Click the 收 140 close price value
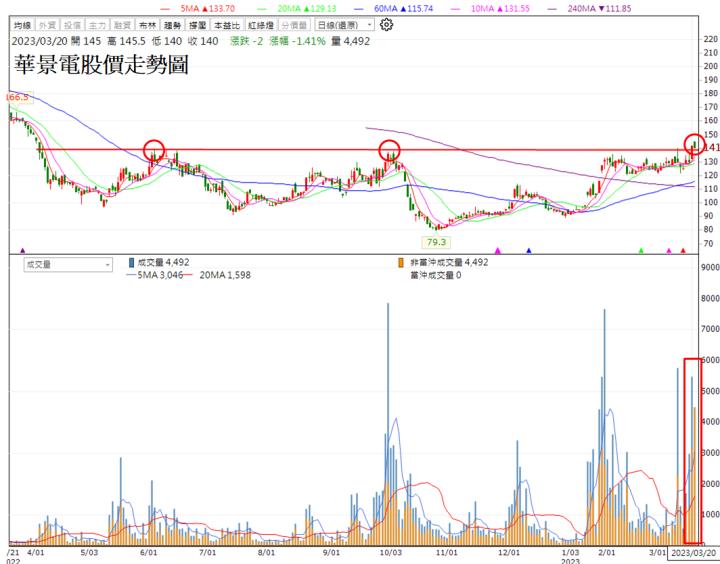Viewport: 720px width, 564px height. (x=203, y=41)
